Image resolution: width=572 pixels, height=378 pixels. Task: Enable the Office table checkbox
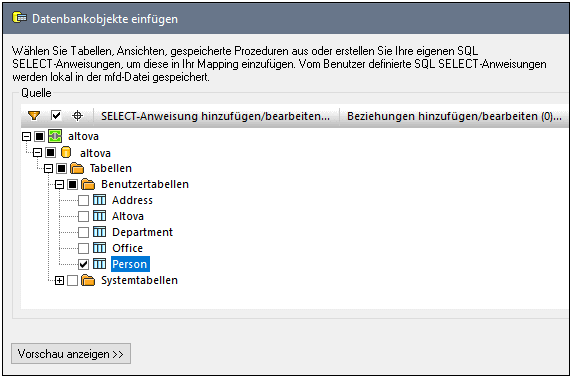[84, 248]
